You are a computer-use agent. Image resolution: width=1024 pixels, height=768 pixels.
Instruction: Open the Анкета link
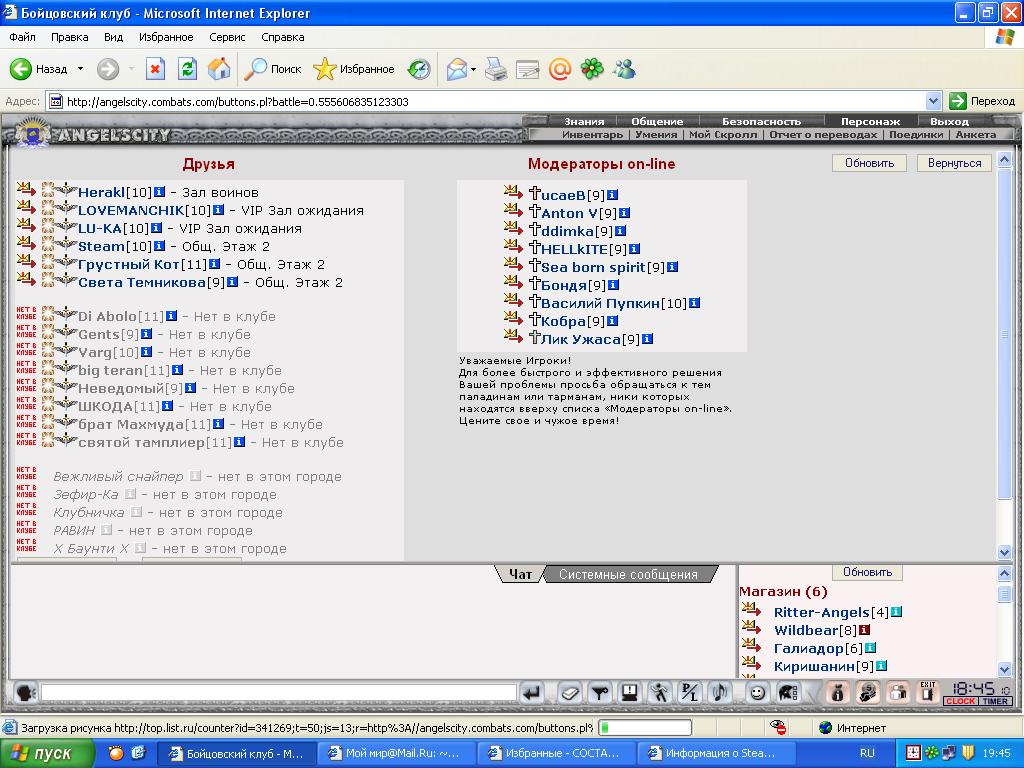coord(976,135)
